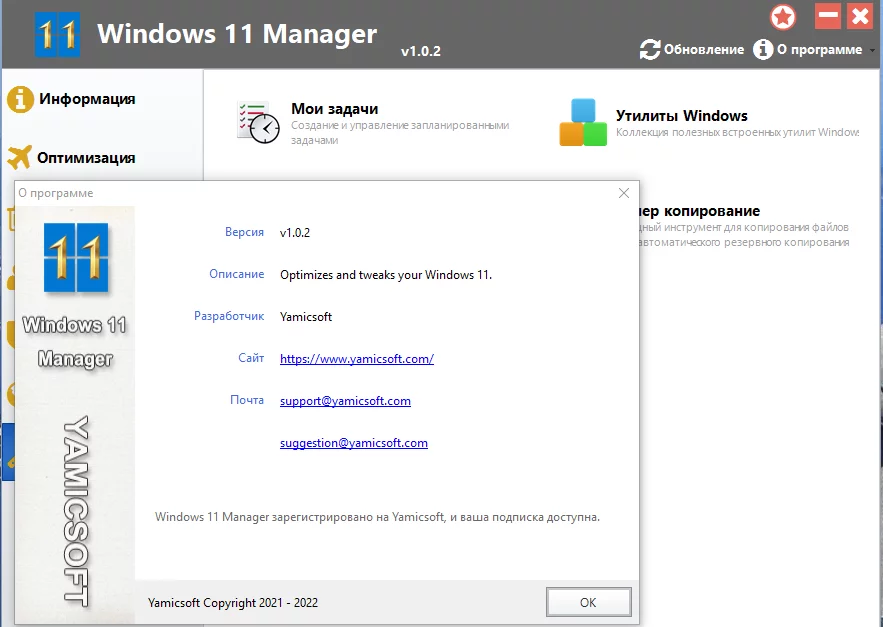The image size is (883, 627).
Task: Expand the dropdown arrow next to О программе
Action: (x=872, y=51)
